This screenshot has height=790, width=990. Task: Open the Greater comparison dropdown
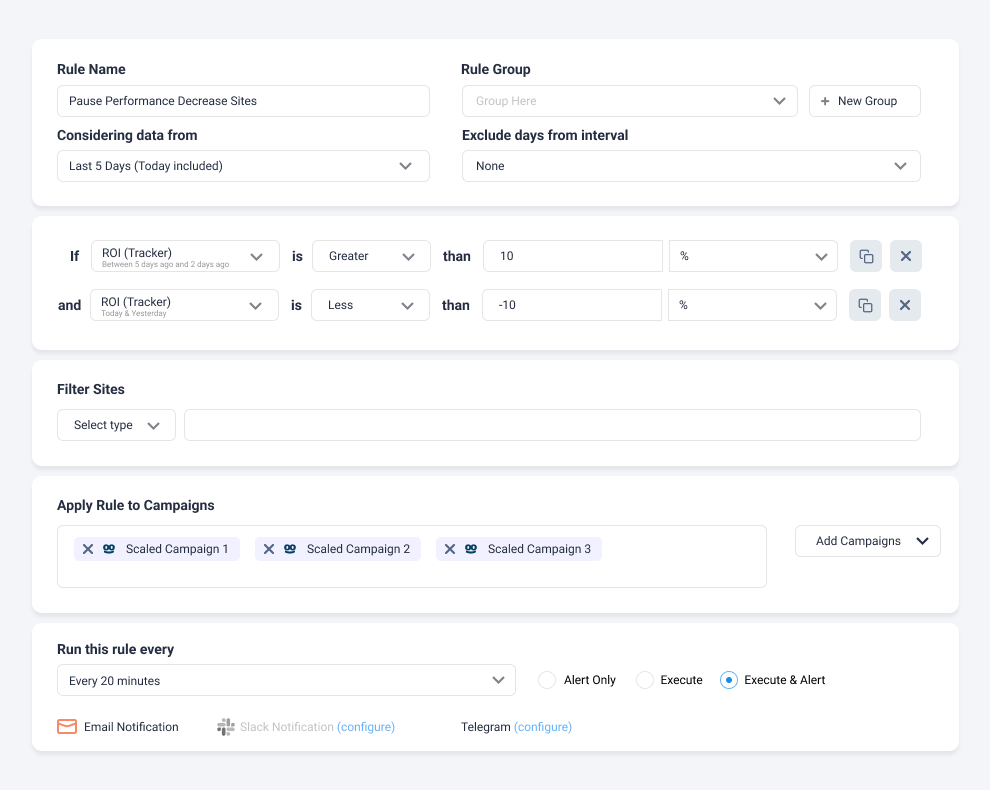click(x=371, y=256)
